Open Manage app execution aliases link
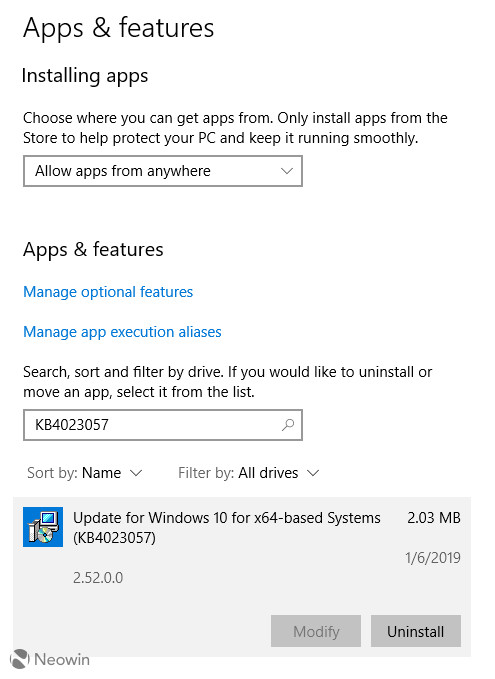Viewport: 495px width, 679px height. click(x=122, y=332)
